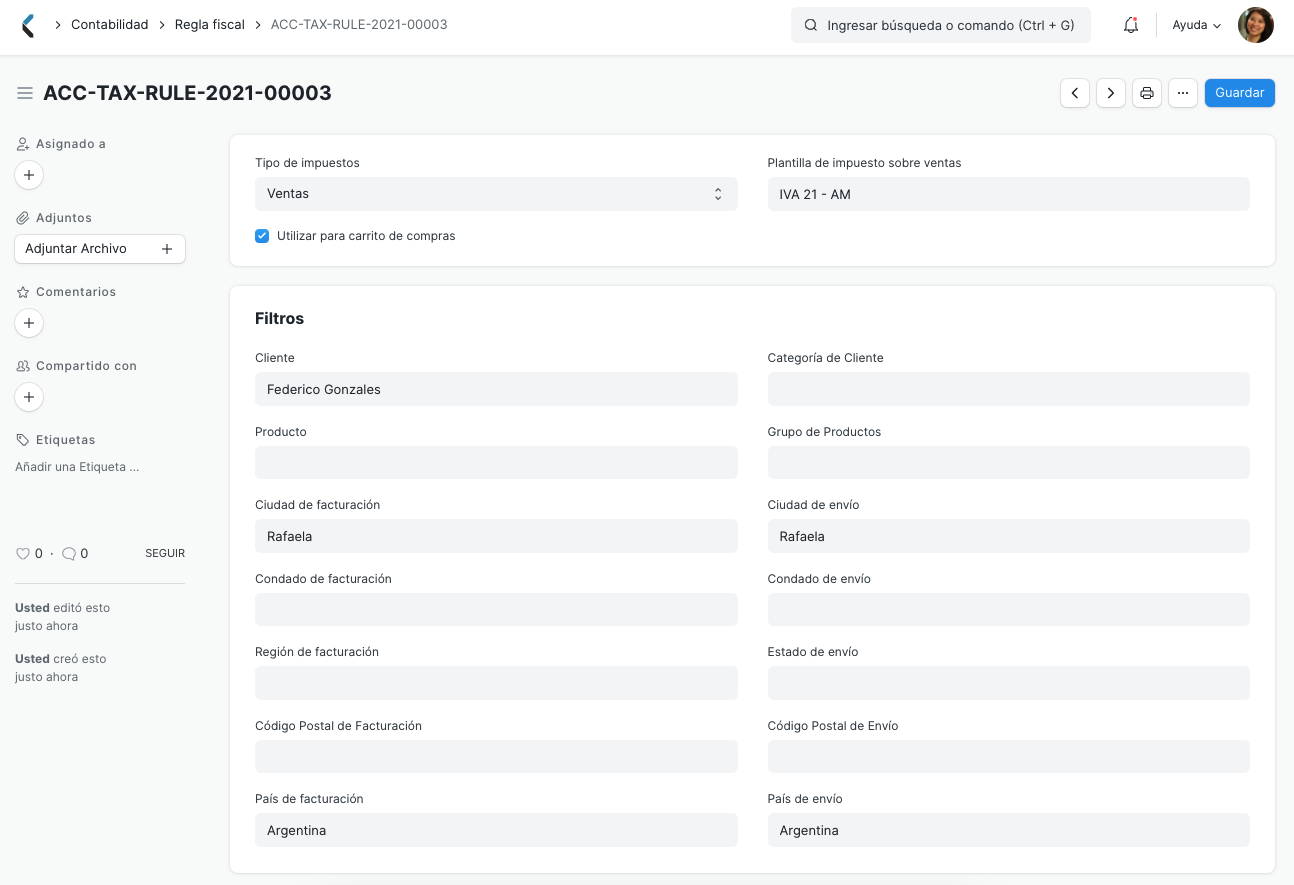Click the search magnifier icon

(x=811, y=25)
